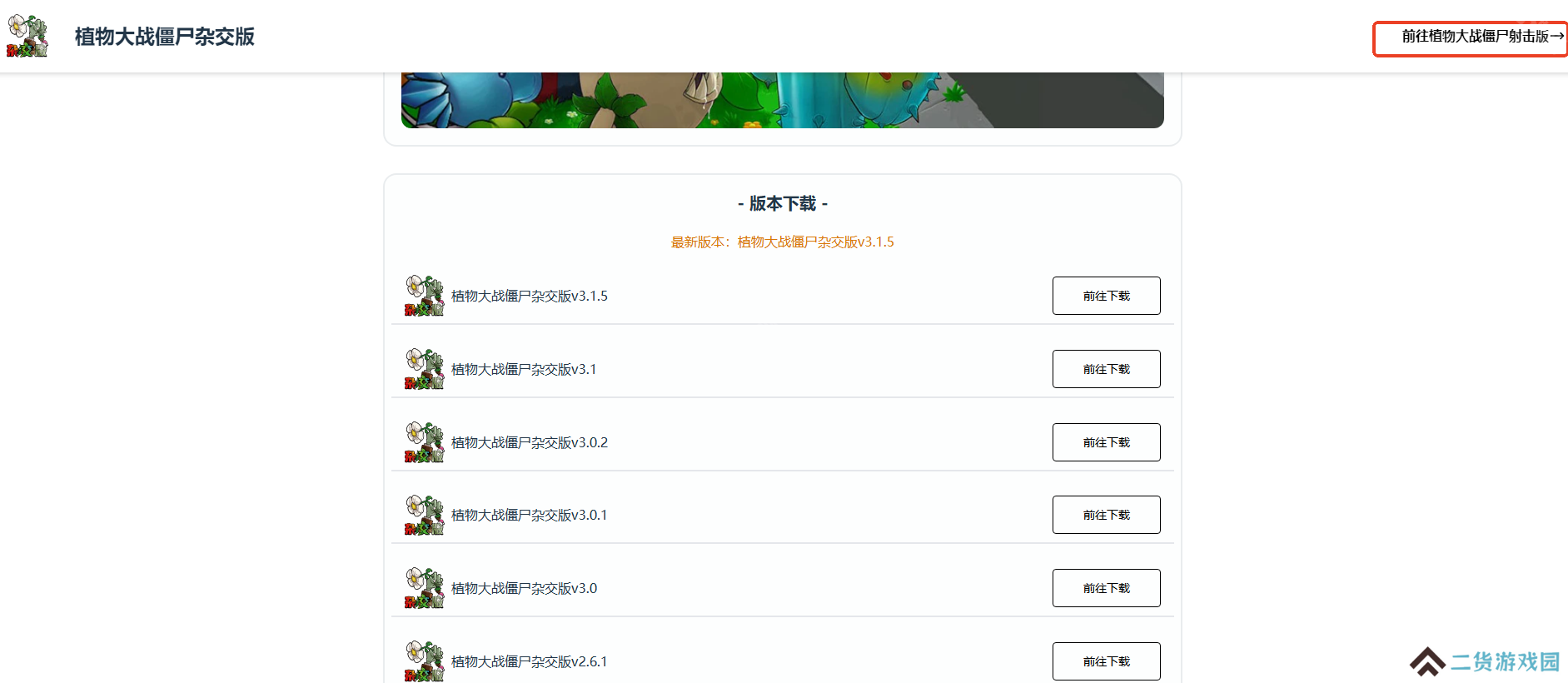This screenshot has width=1568, height=683.
Task: Click the icon beside 杂交版v3.0 row
Action: tap(425, 588)
